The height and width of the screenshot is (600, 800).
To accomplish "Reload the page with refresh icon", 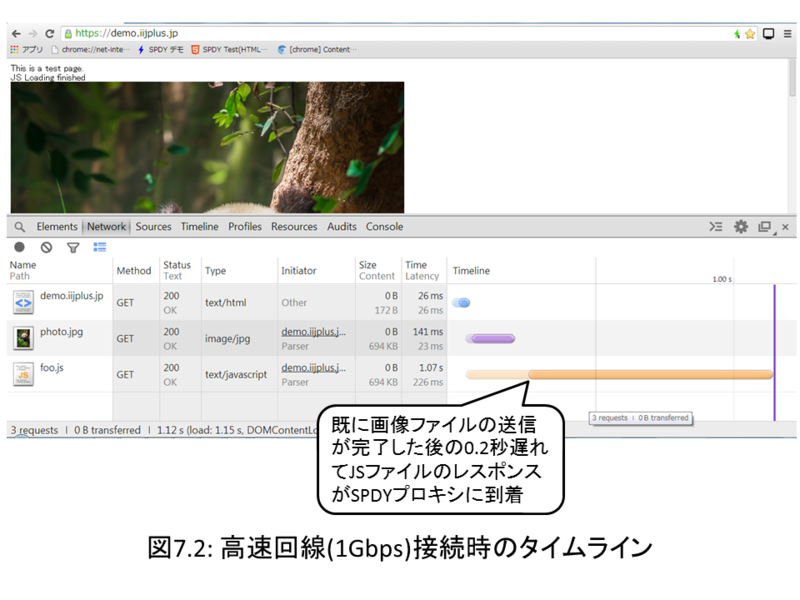I will click(x=49, y=34).
